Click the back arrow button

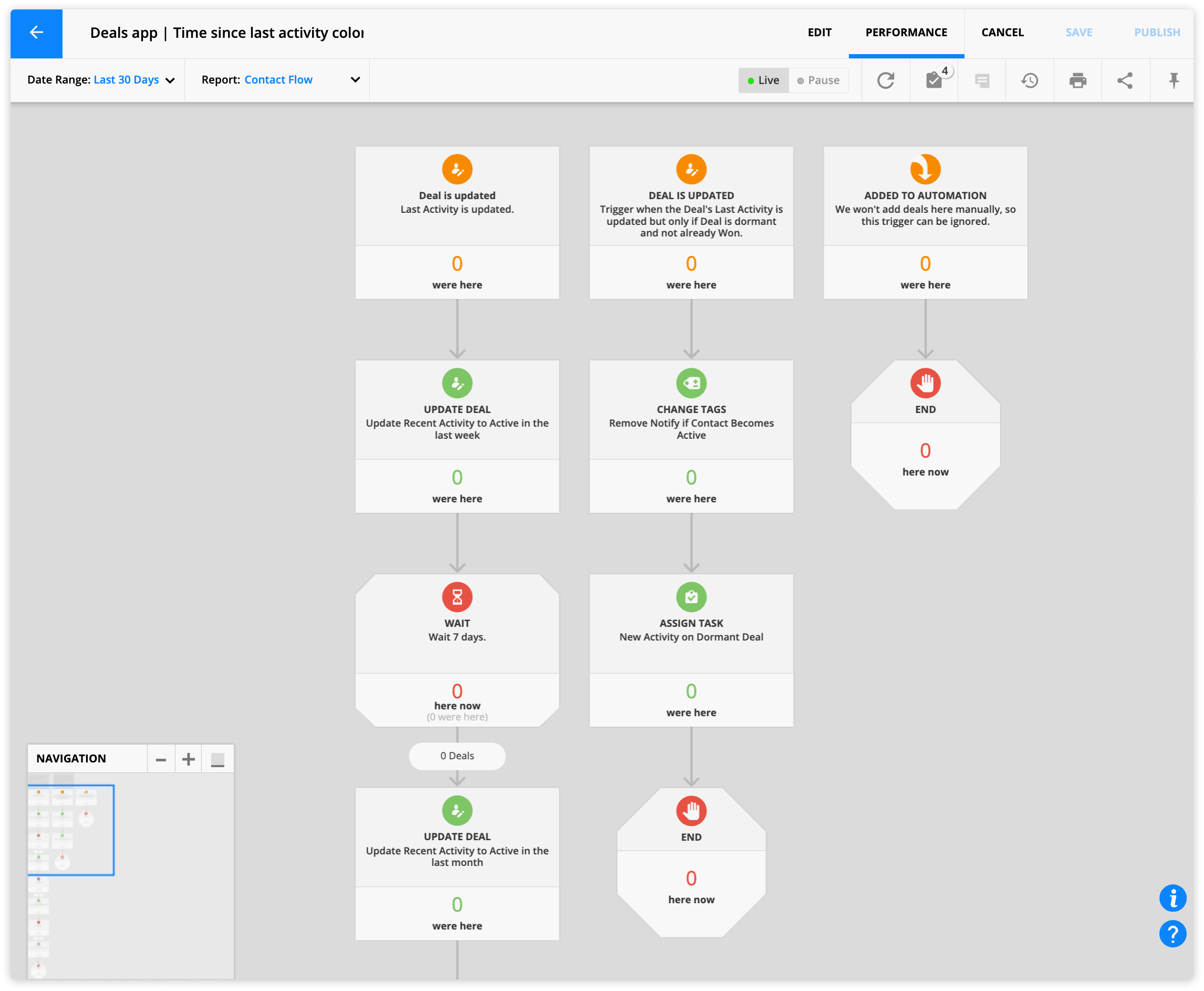[x=36, y=33]
